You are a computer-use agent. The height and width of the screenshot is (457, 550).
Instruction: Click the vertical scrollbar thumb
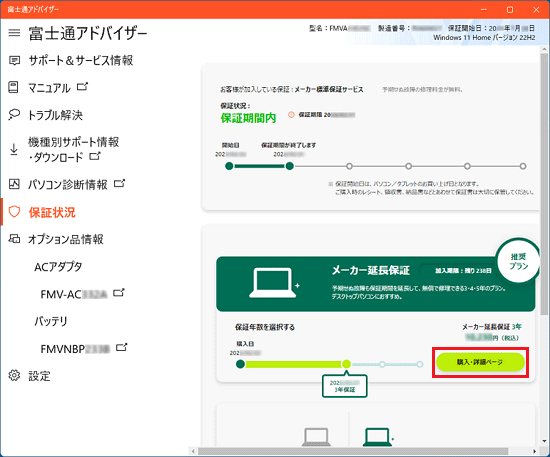544,183
